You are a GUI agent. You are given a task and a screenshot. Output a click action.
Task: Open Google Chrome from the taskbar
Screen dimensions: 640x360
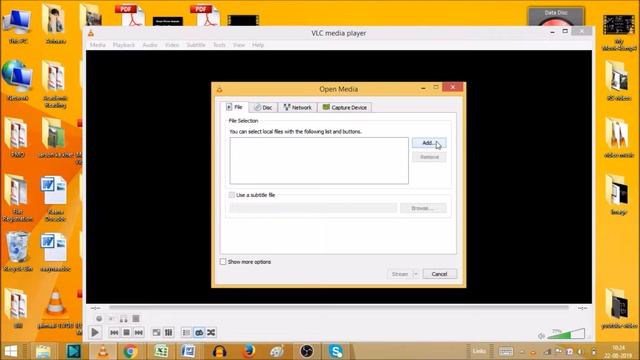coord(131,351)
